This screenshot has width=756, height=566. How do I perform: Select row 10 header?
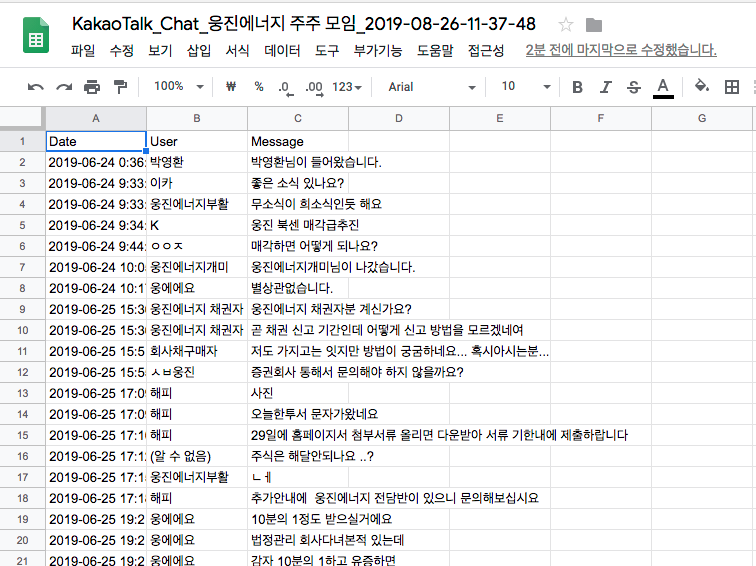22,330
